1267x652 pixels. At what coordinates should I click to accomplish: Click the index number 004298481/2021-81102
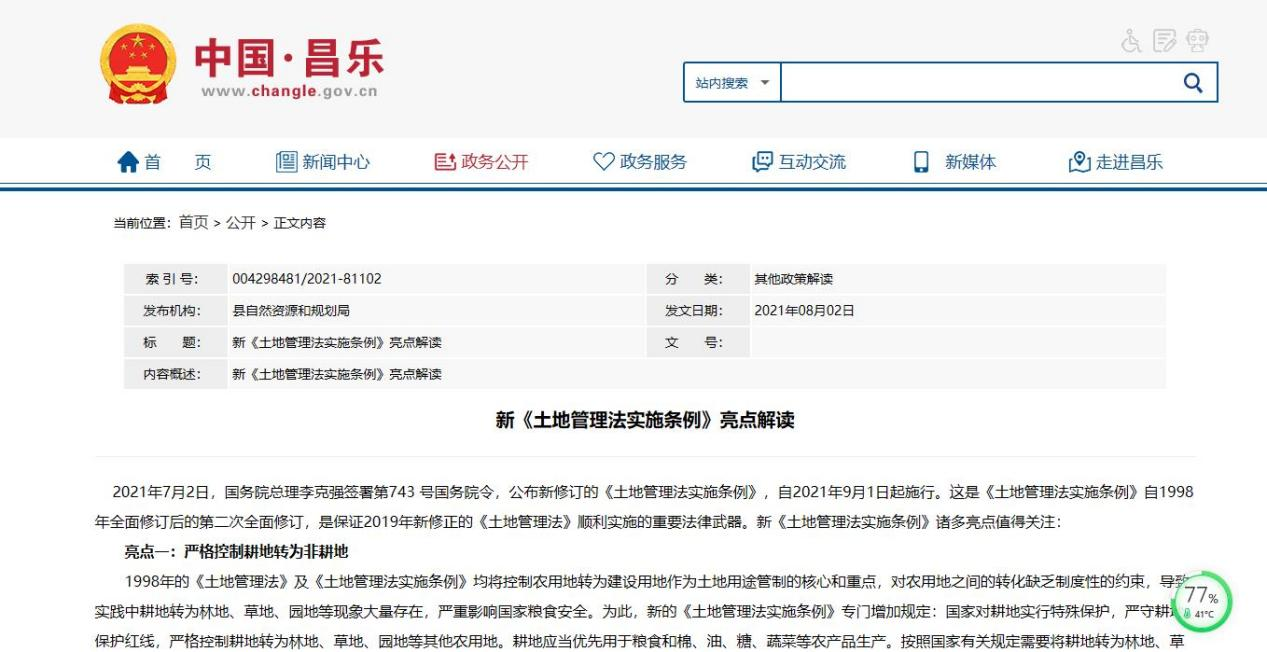point(306,279)
